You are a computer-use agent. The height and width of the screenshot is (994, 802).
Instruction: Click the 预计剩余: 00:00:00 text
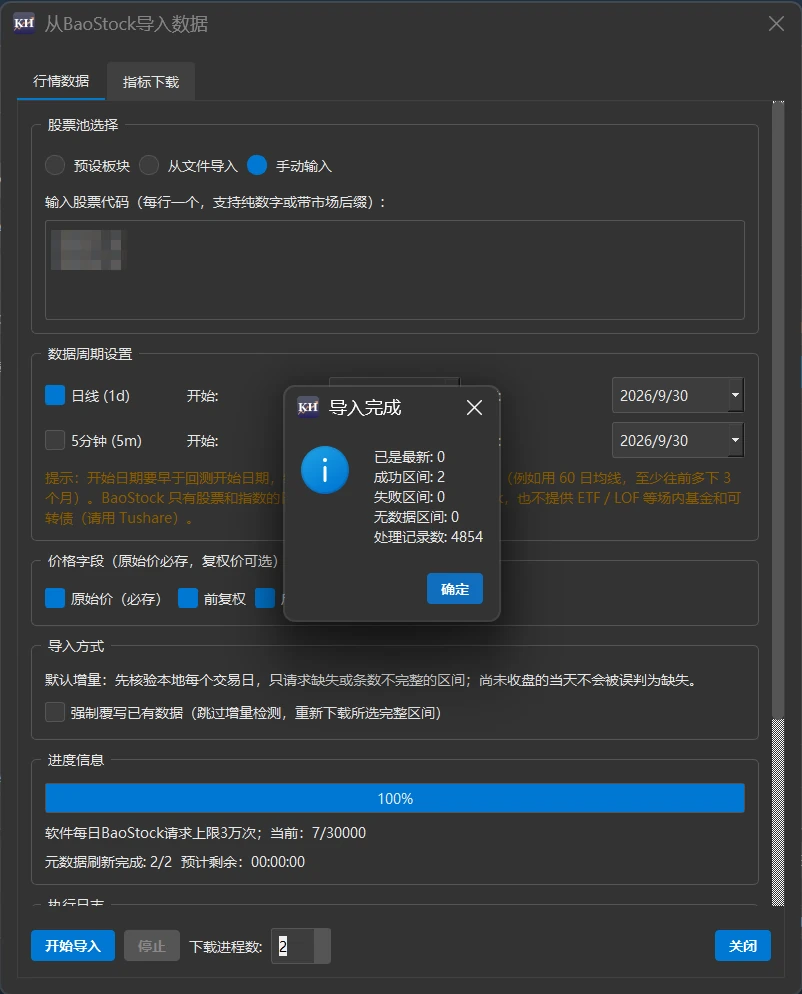point(243,862)
